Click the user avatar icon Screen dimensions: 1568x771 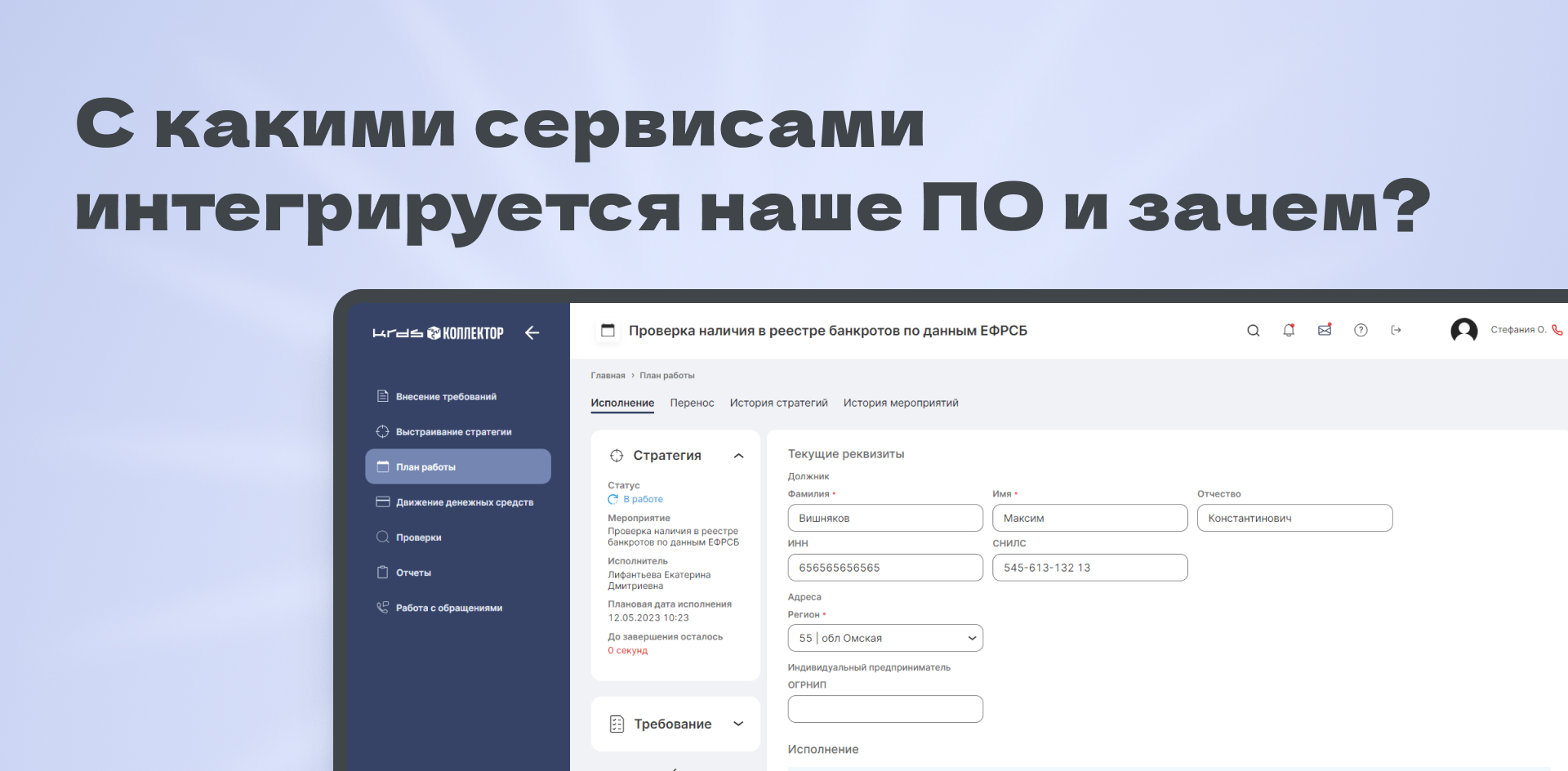click(x=1463, y=331)
